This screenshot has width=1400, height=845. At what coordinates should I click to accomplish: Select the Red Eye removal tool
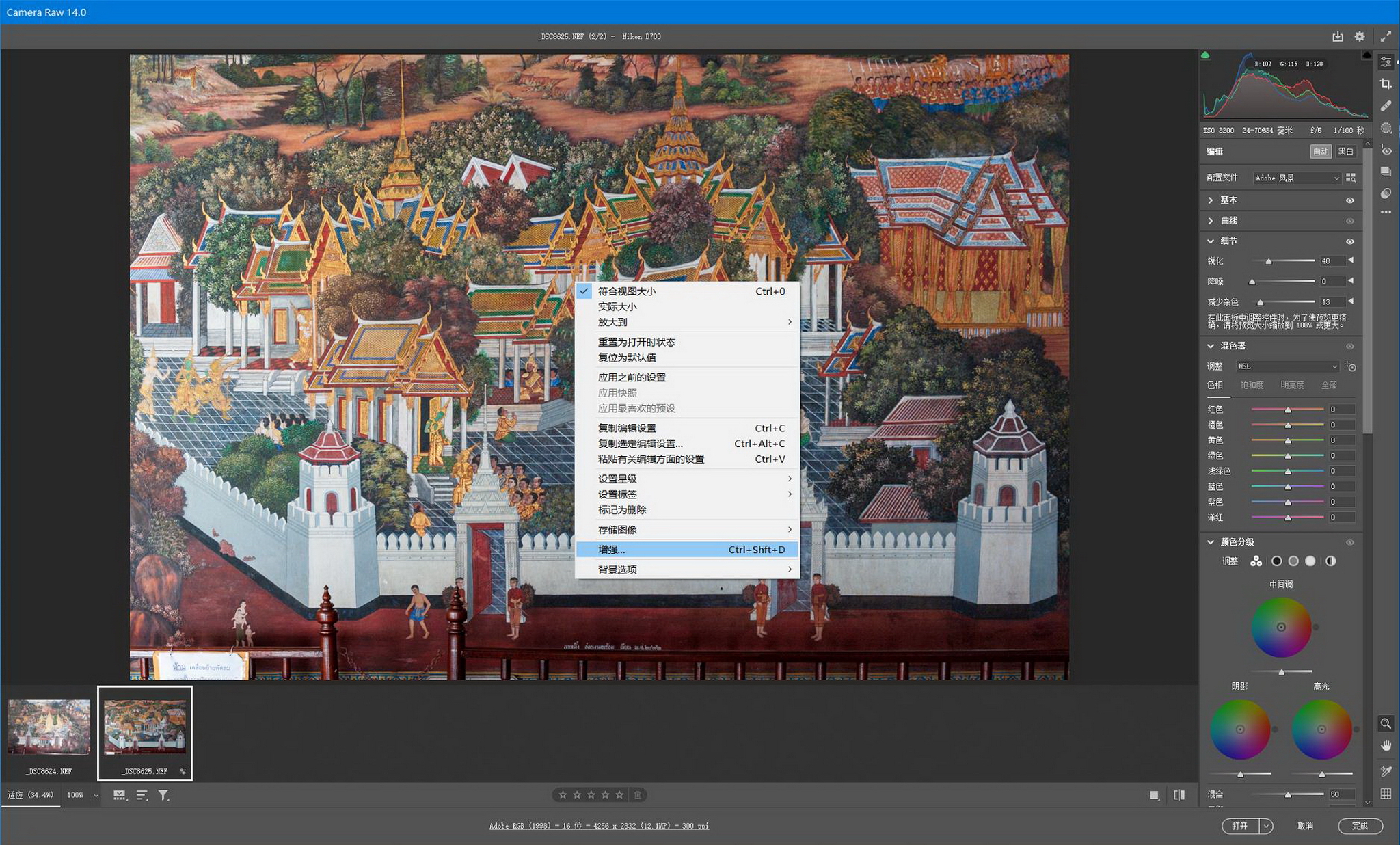pyautogui.click(x=1386, y=150)
